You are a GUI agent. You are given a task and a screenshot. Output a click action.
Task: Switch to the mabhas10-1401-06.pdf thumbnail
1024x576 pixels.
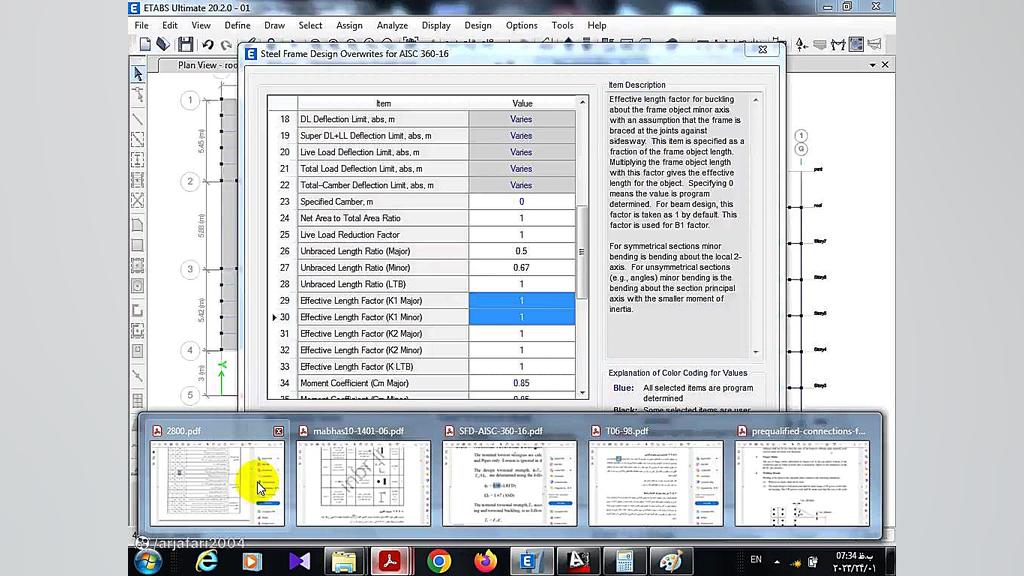pyautogui.click(x=363, y=483)
